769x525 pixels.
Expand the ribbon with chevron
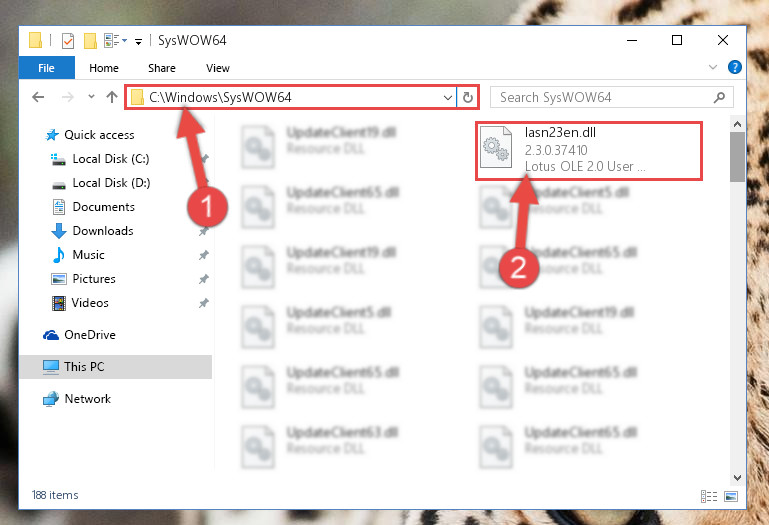click(x=713, y=67)
